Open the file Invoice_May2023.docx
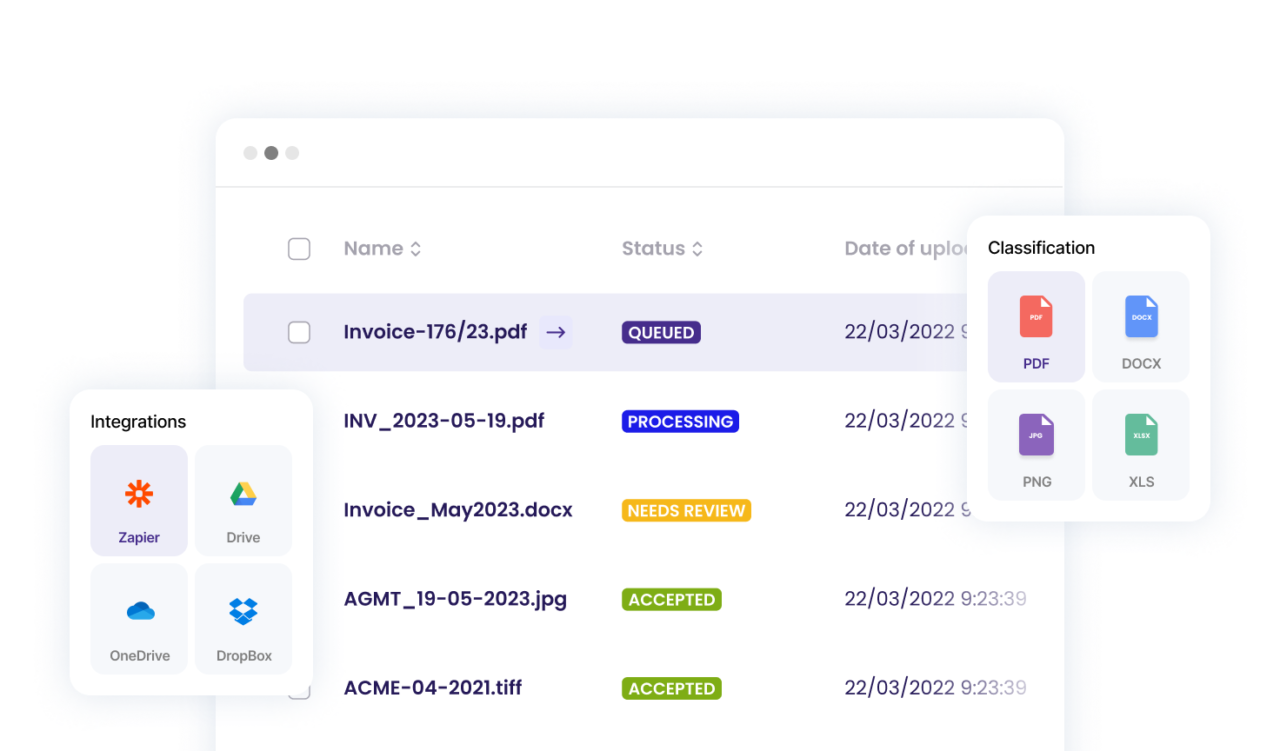 458,510
